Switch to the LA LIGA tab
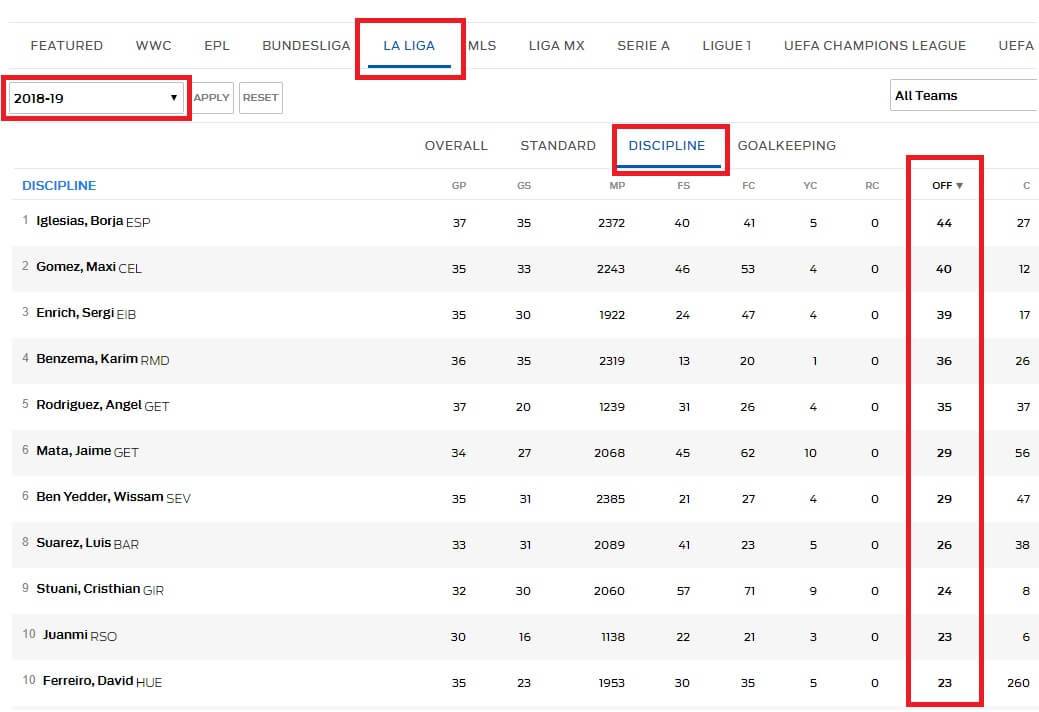The image size is (1039, 712). click(409, 46)
